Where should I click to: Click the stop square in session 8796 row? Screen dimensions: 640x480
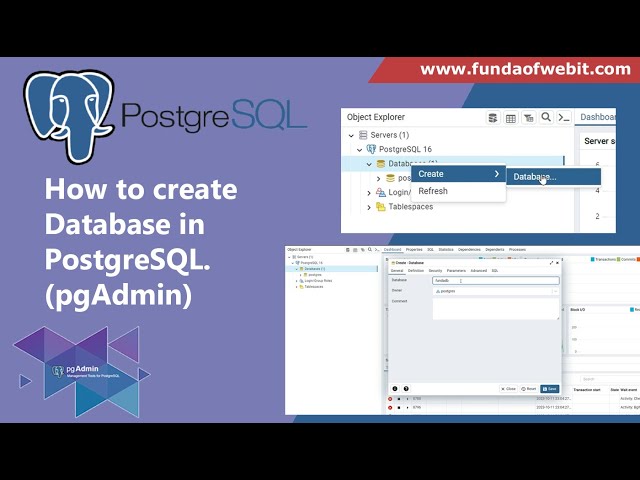point(399,407)
